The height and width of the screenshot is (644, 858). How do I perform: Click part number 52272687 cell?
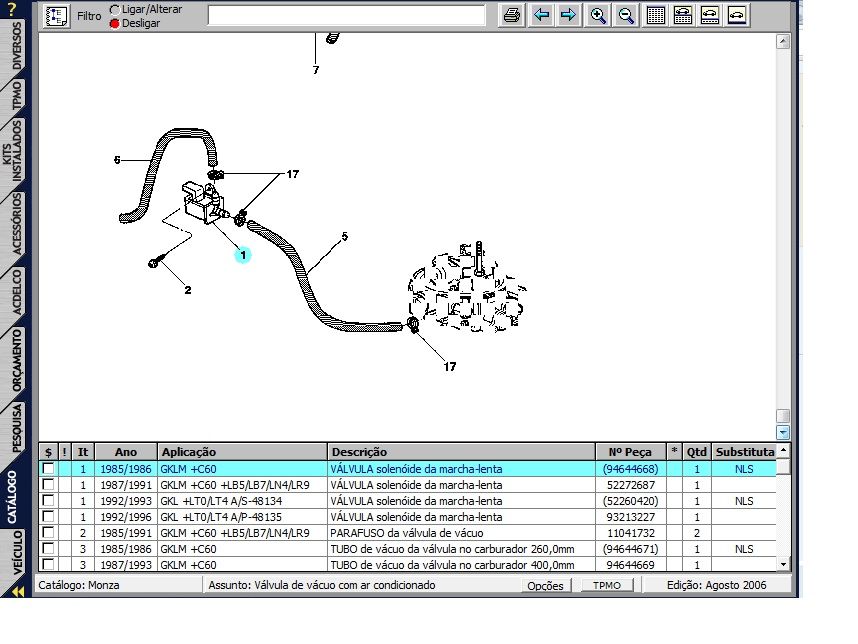tap(630, 485)
